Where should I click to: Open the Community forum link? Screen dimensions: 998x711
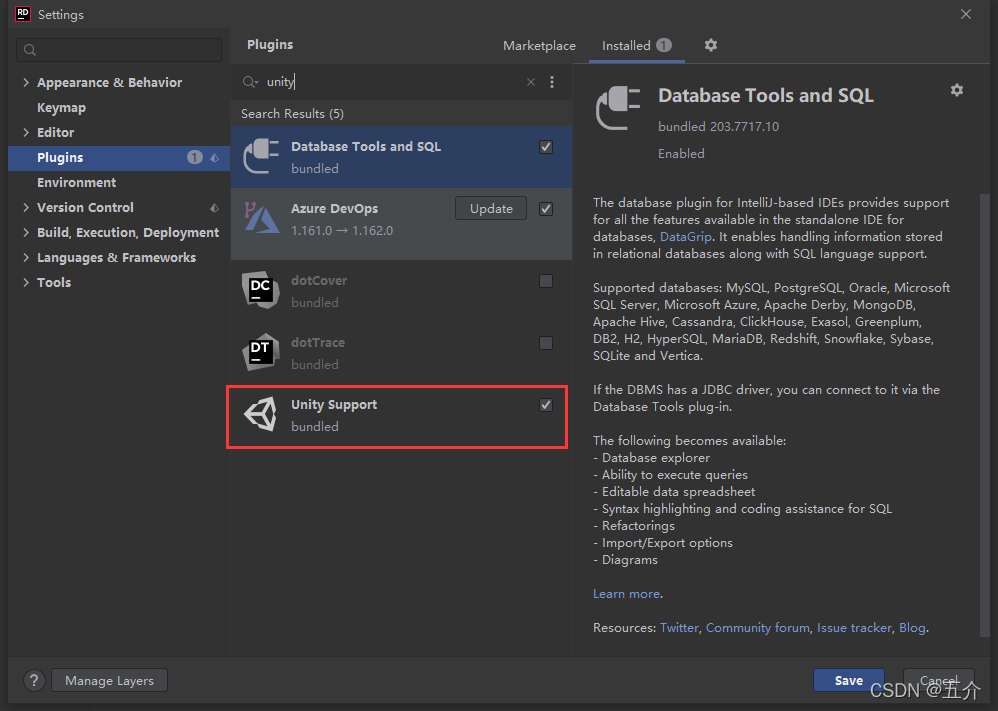(x=757, y=628)
